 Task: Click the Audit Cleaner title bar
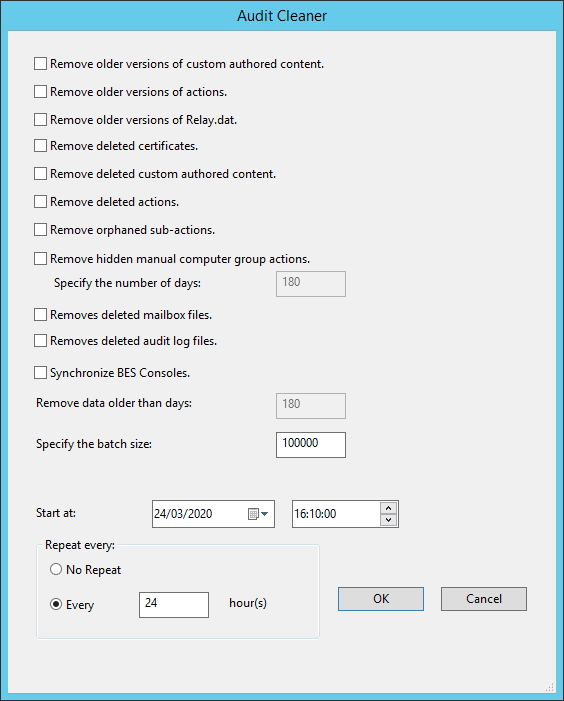pyautogui.click(x=282, y=16)
